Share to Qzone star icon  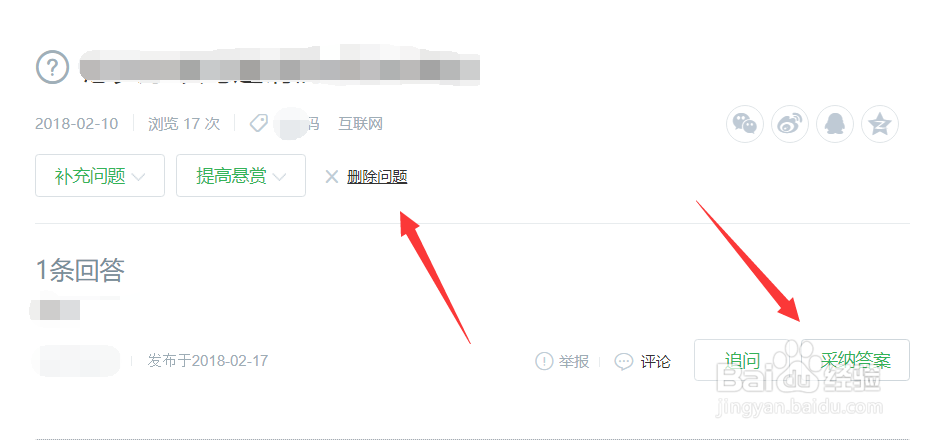click(880, 124)
